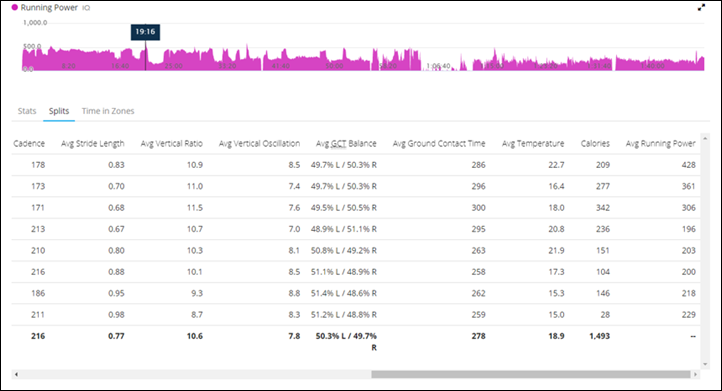The height and width of the screenshot is (391, 722).
Task: Click the Calories column header
Action: [595, 143]
